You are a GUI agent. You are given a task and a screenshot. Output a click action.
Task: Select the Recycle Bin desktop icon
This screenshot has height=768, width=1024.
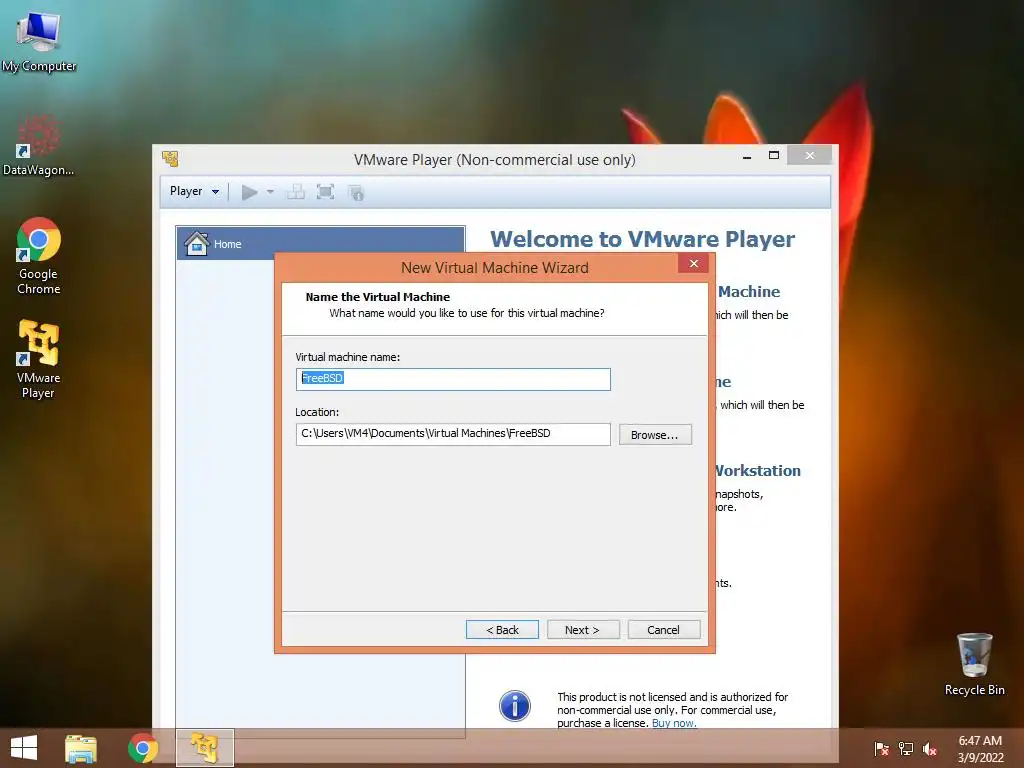[x=974, y=664]
